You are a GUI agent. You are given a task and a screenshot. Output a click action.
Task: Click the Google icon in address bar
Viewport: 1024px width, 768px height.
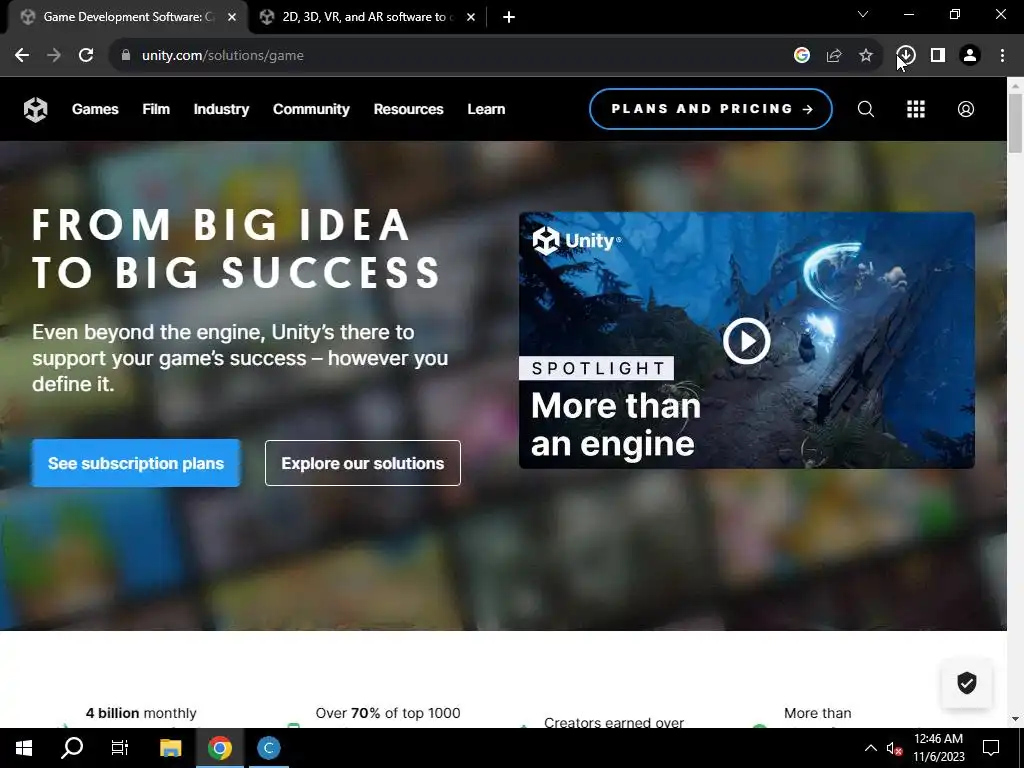click(x=802, y=56)
